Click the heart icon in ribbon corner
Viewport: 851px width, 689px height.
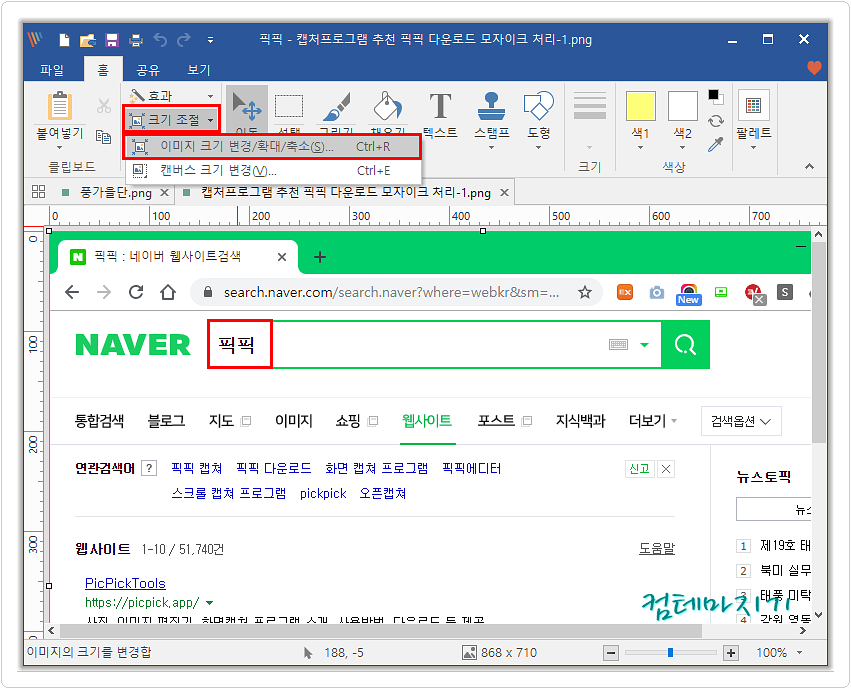point(814,68)
